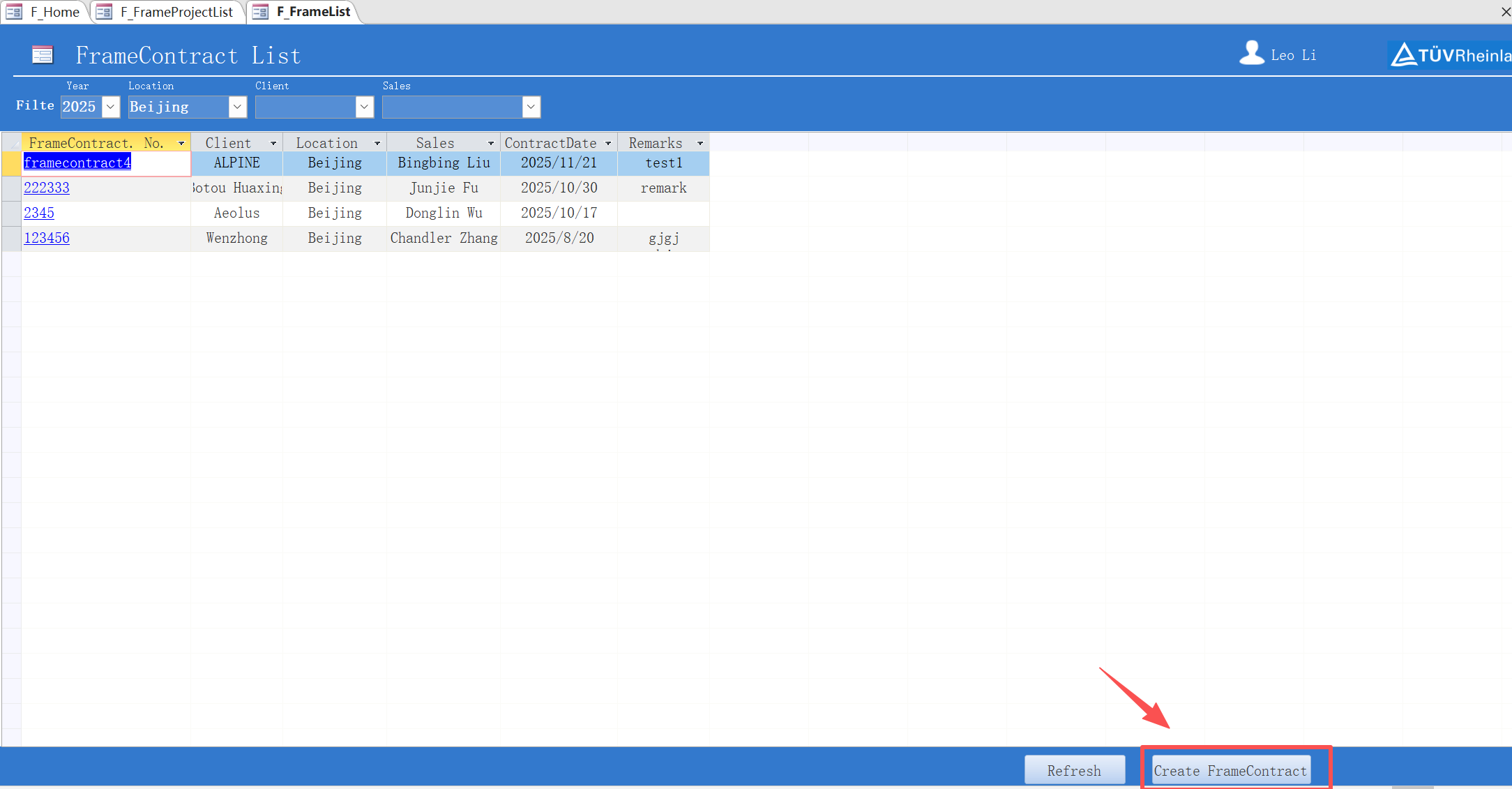Screen dimensions: 1512x789
Task: Click the TÜVRheinland logo
Action: point(1450,54)
